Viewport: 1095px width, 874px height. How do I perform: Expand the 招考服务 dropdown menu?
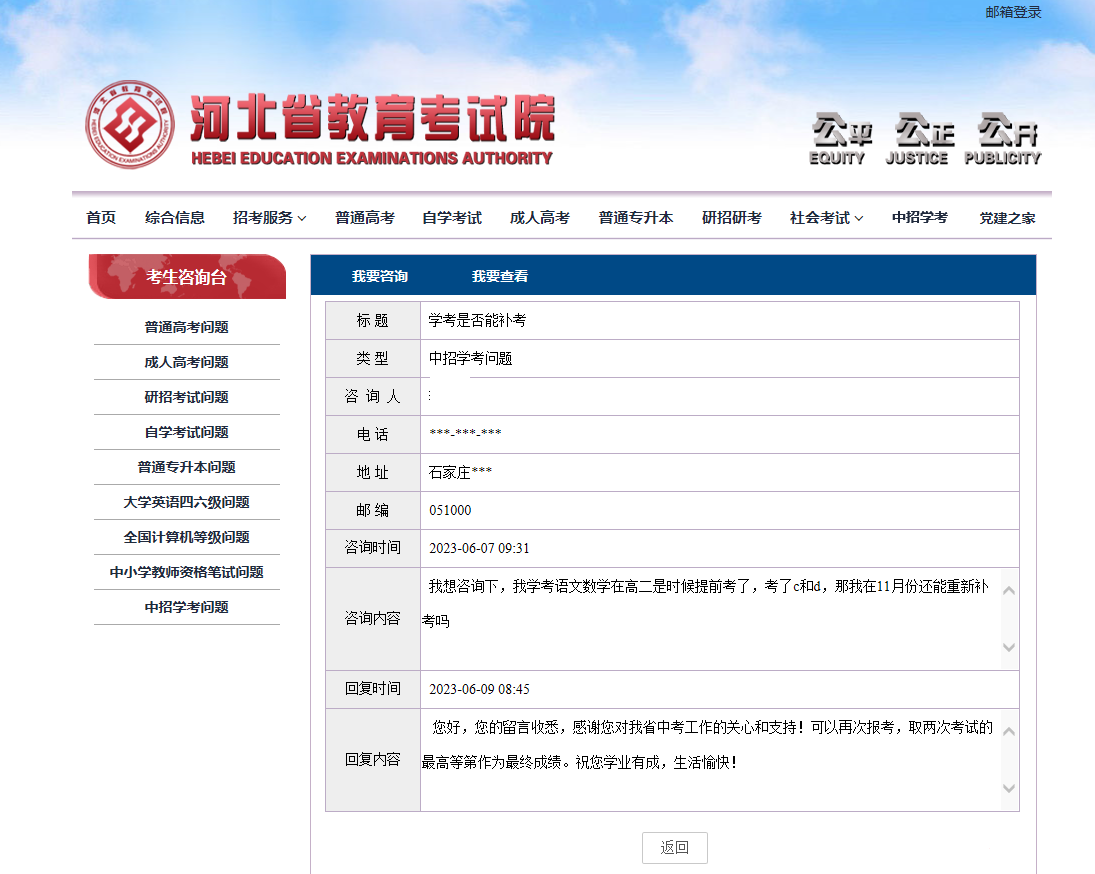coord(268,217)
